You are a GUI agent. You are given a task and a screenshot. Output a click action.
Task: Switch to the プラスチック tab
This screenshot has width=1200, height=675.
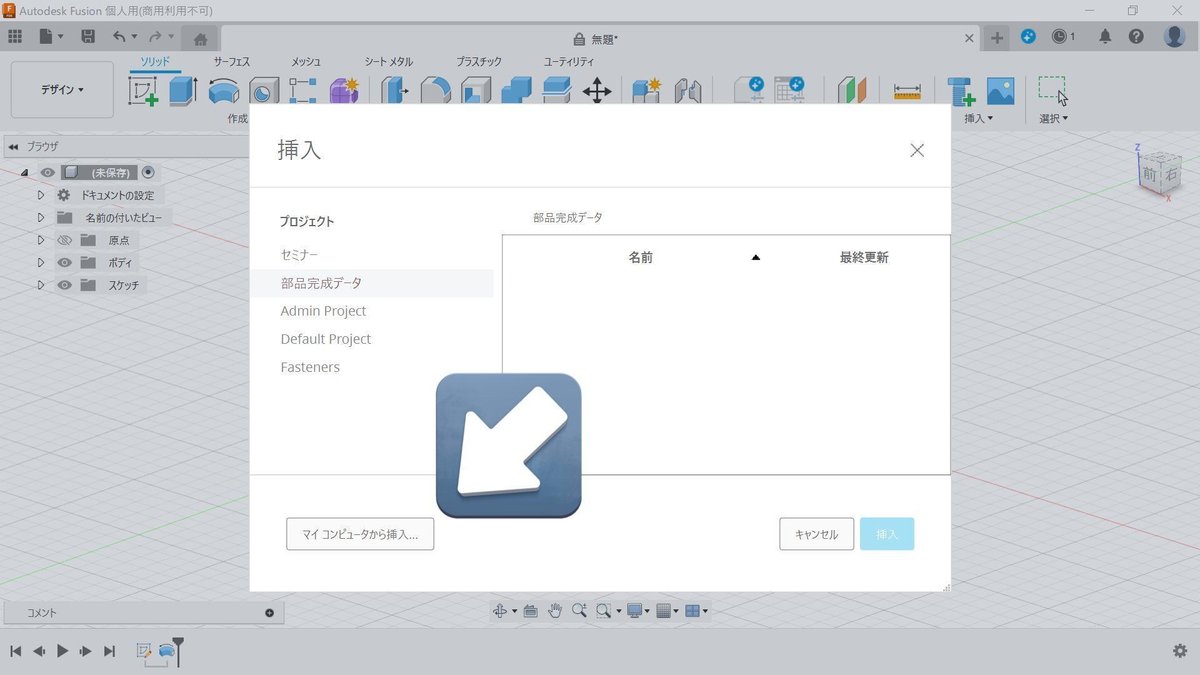[x=479, y=62]
